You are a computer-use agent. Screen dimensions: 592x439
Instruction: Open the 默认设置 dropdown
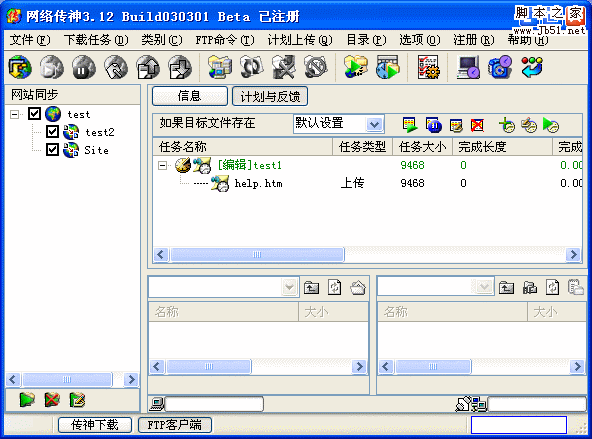tap(375, 124)
